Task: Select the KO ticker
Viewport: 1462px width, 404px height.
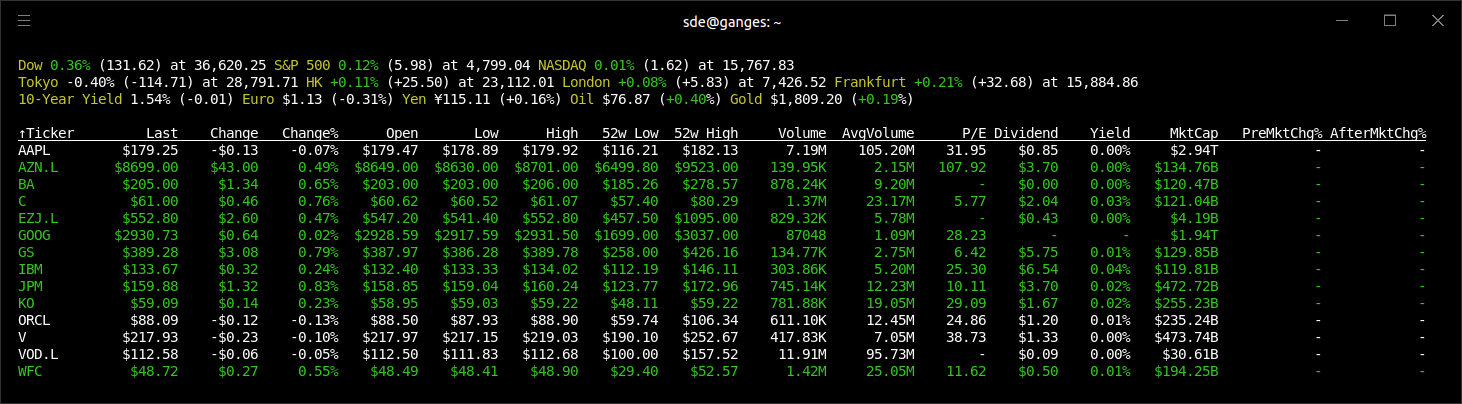Action: point(26,303)
